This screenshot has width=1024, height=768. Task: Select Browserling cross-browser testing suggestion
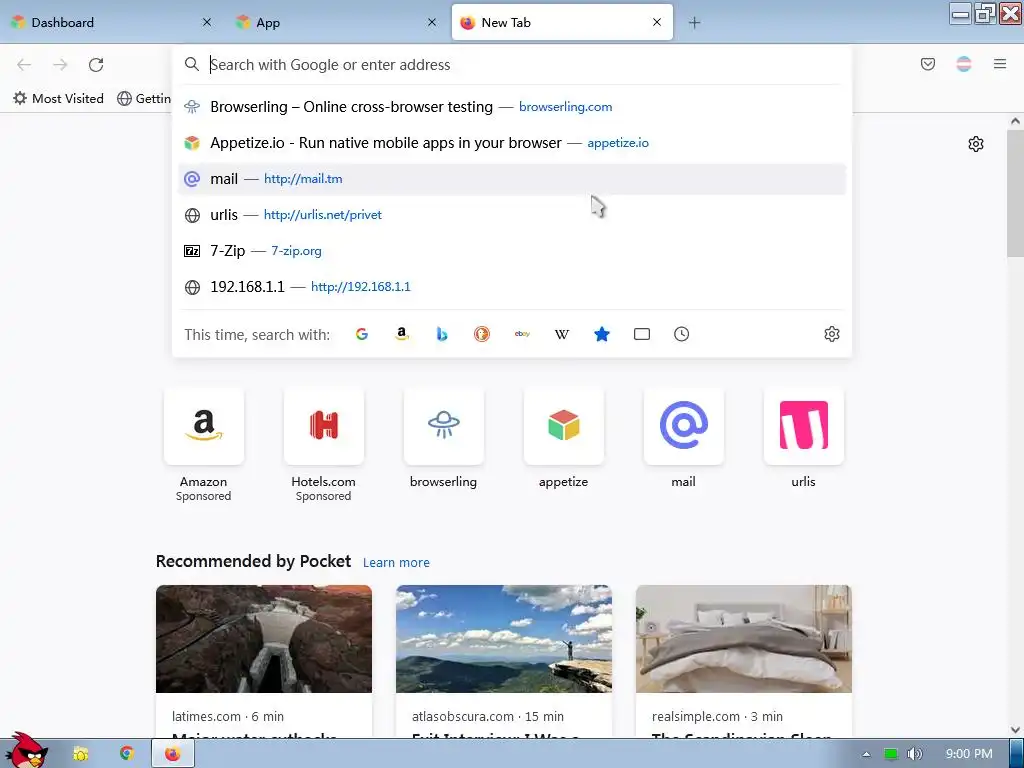tap(512, 107)
